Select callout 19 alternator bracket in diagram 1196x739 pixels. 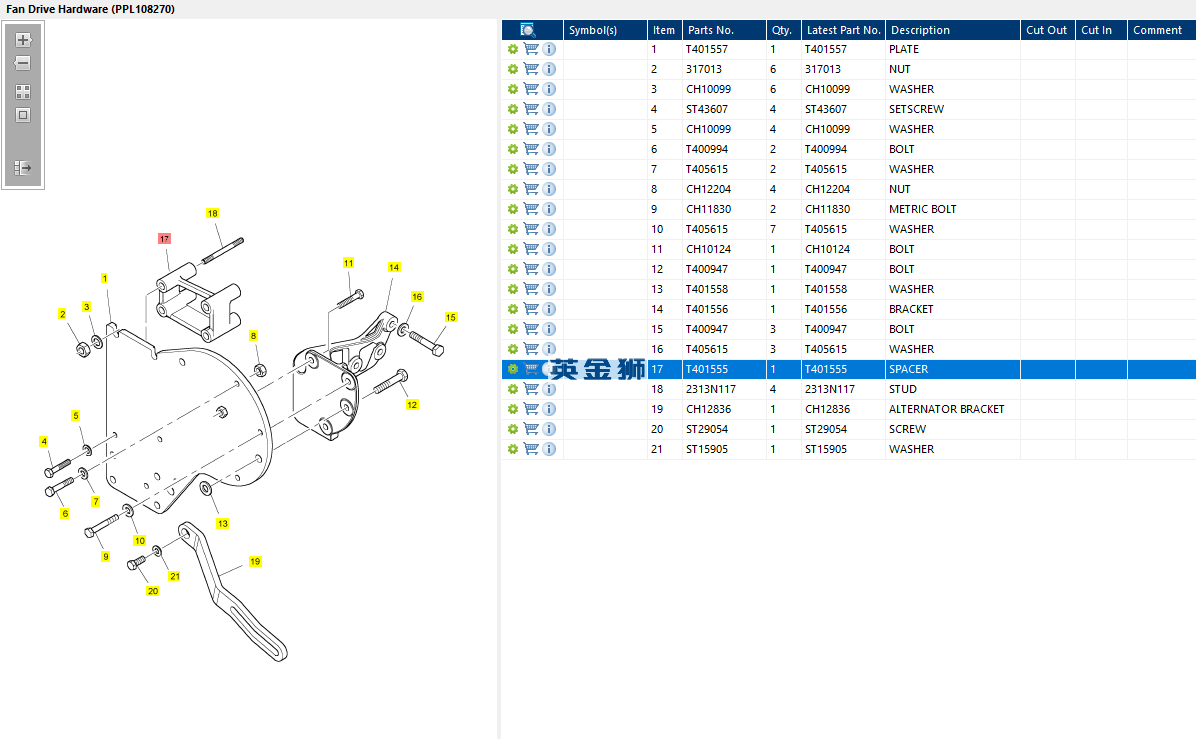(255, 561)
